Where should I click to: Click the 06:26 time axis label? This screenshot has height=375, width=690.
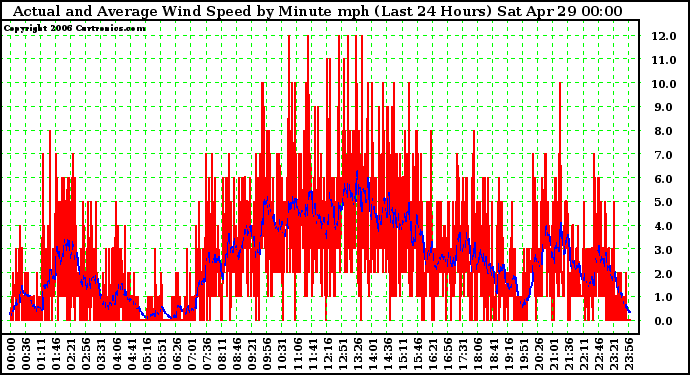click(x=176, y=354)
